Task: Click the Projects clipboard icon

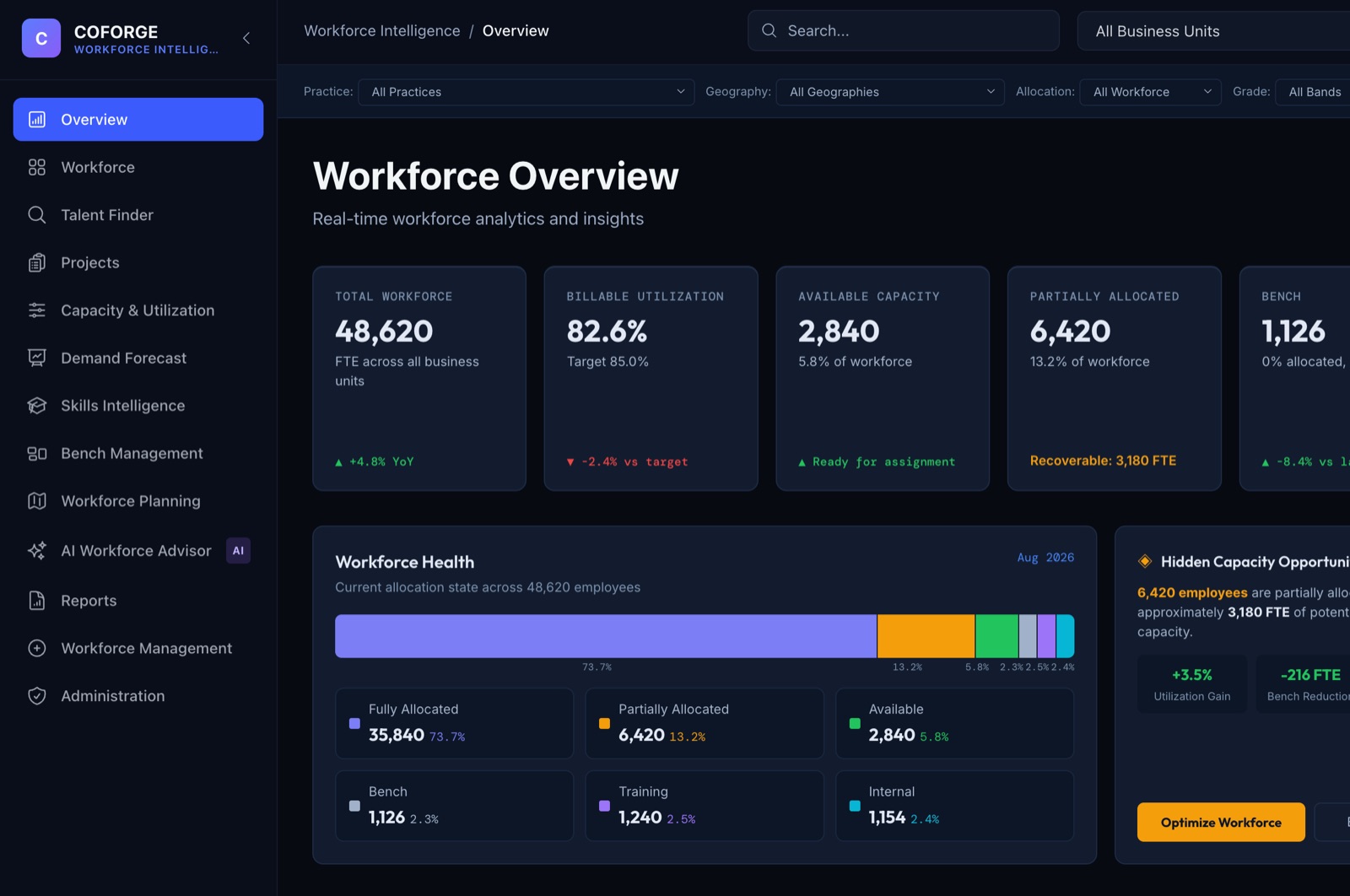Action: point(37,262)
